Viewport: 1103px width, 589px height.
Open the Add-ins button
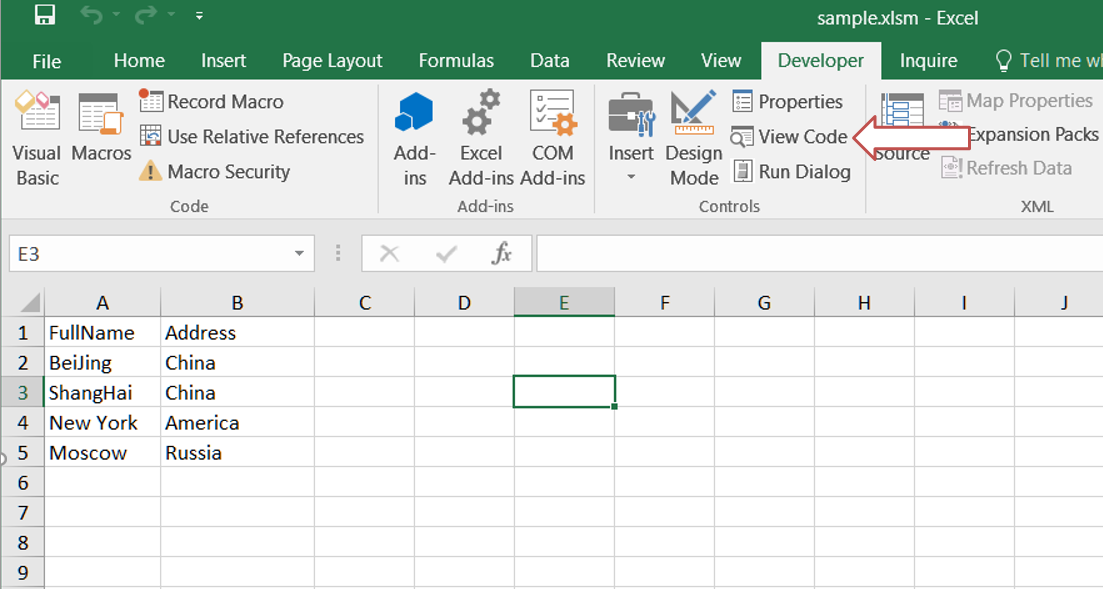(414, 138)
